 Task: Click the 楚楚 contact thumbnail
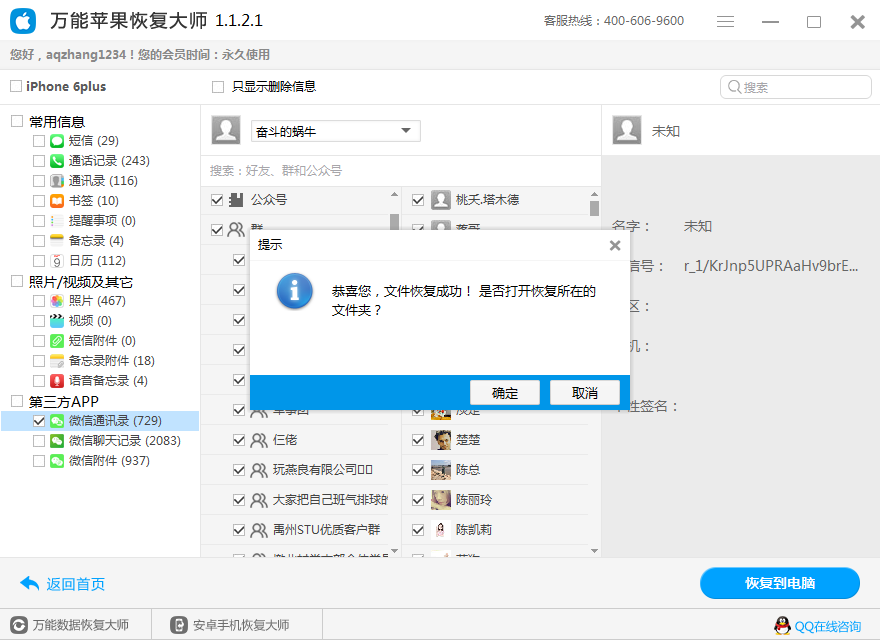click(441, 440)
